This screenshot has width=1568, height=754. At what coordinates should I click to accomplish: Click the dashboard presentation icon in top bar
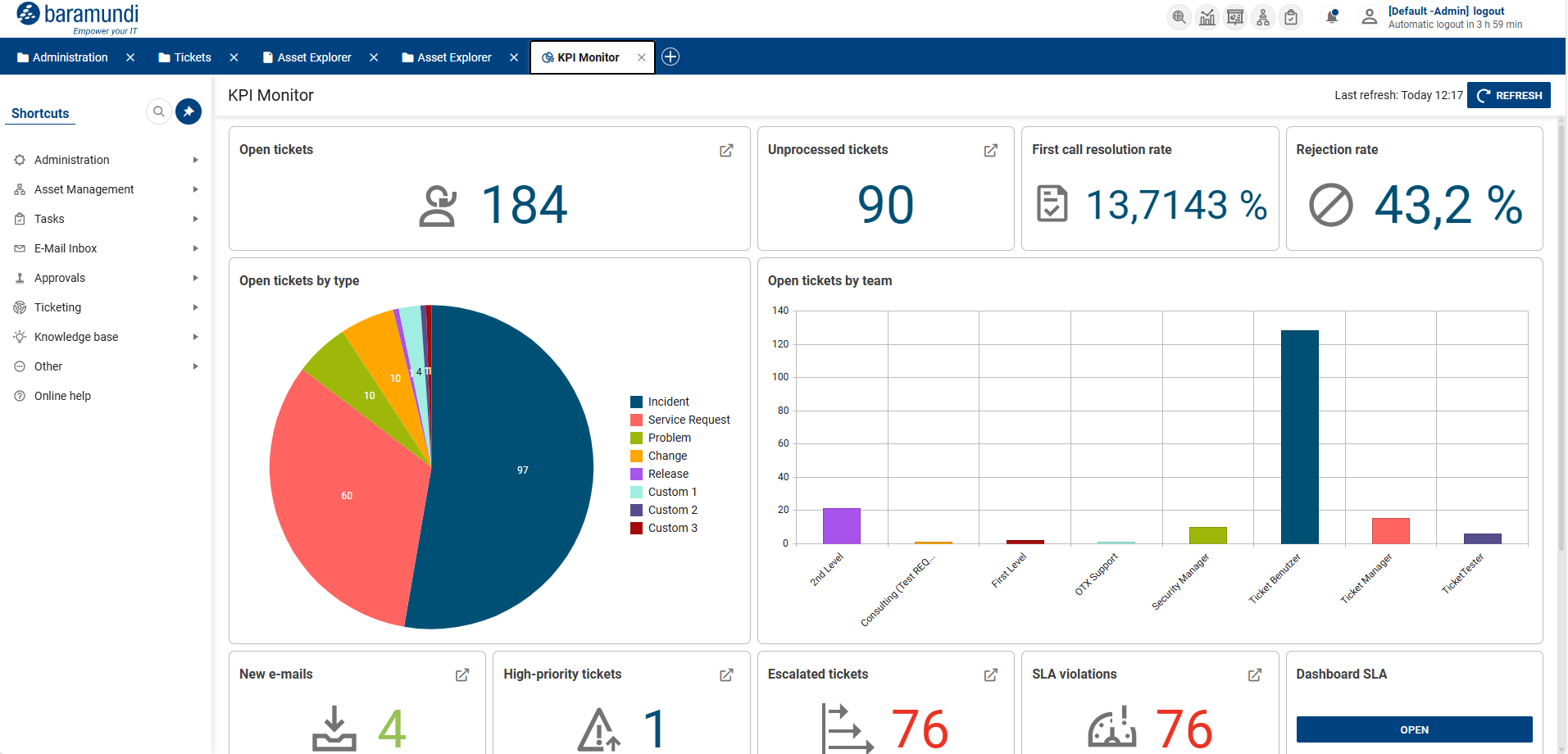(1234, 16)
